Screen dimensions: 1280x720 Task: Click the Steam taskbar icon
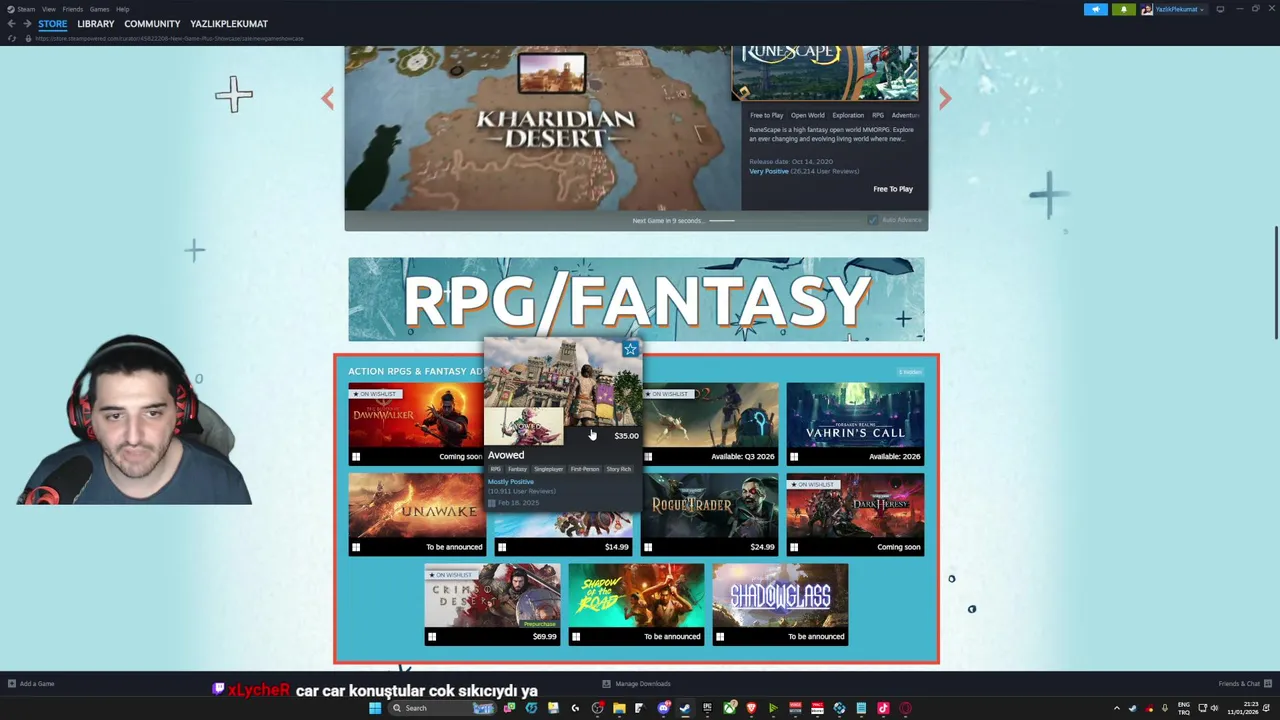(684, 708)
